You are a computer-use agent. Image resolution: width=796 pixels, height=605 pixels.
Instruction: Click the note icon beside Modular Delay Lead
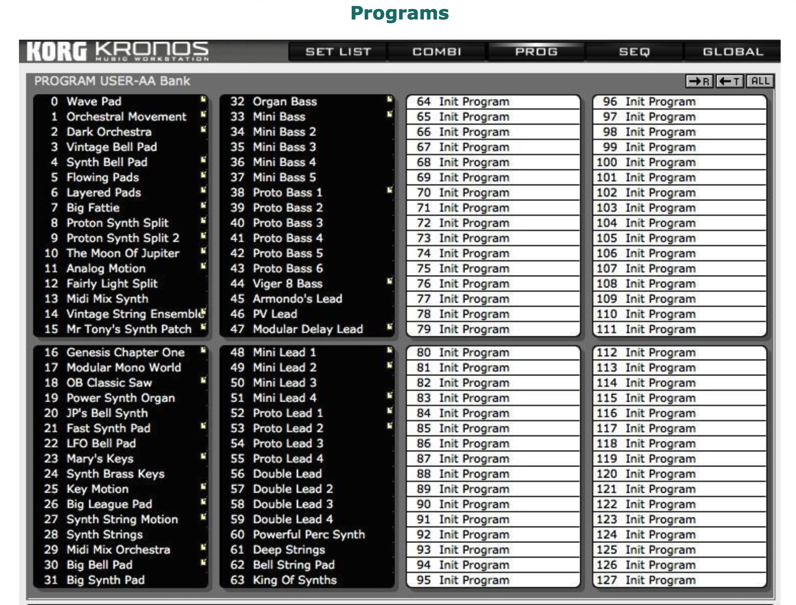coord(390,327)
